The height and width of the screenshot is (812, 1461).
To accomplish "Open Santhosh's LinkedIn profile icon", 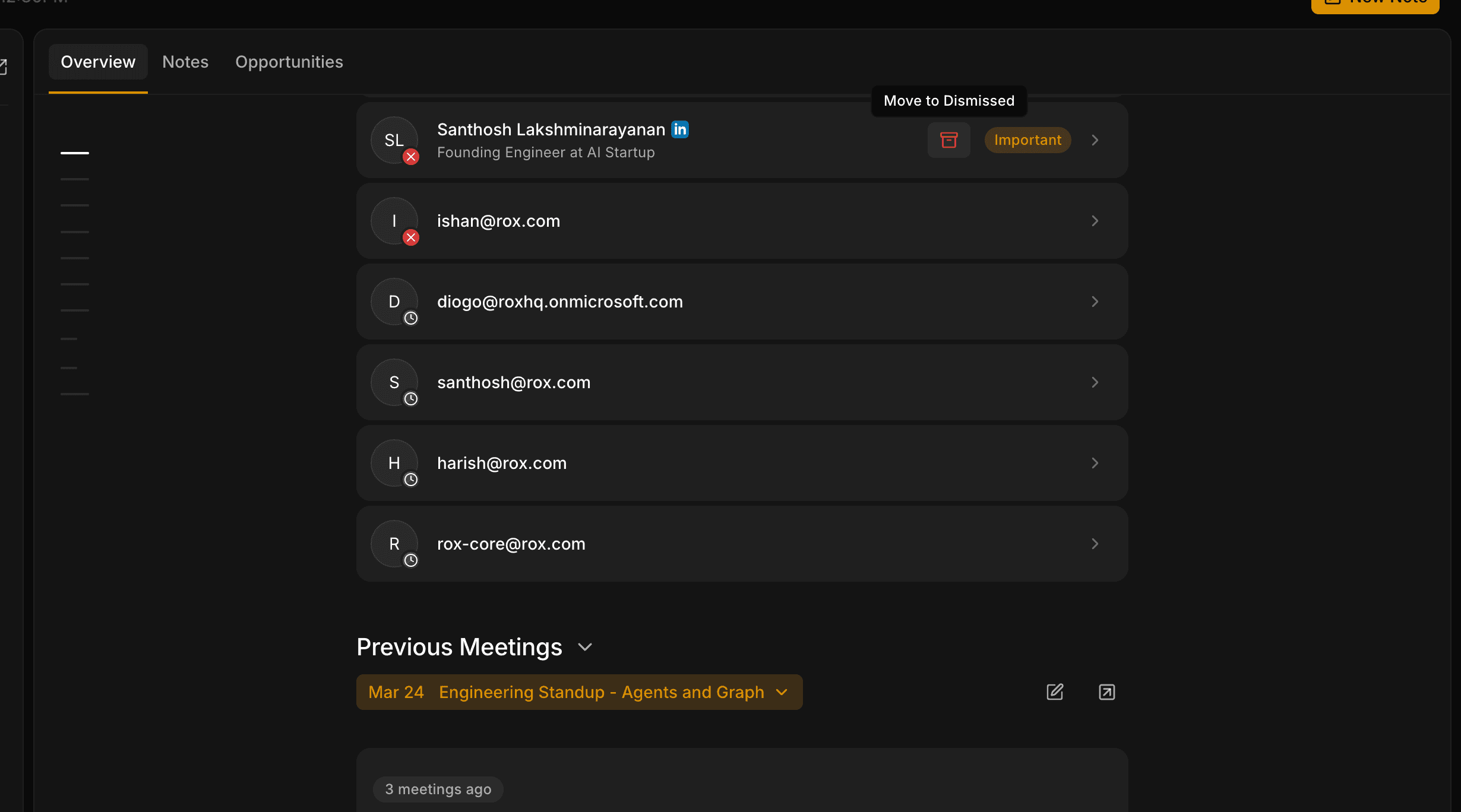I will pyautogui.click(x=680, y=129).
